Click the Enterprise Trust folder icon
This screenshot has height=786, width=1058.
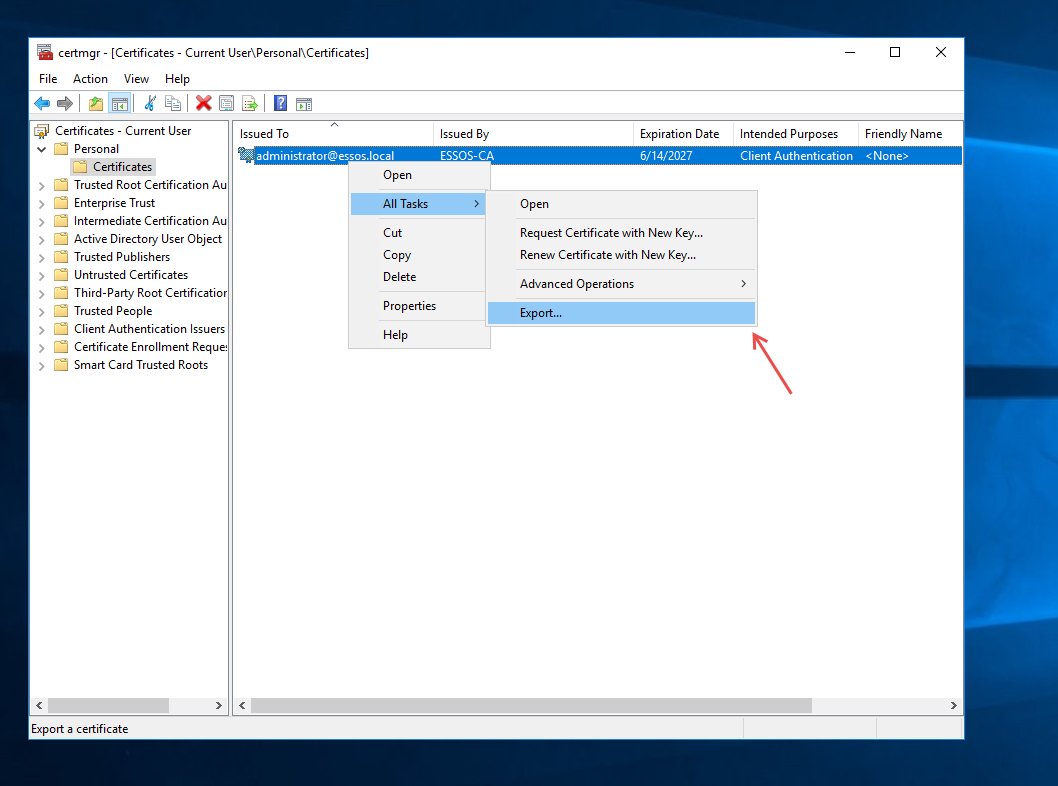click(61, 202)
